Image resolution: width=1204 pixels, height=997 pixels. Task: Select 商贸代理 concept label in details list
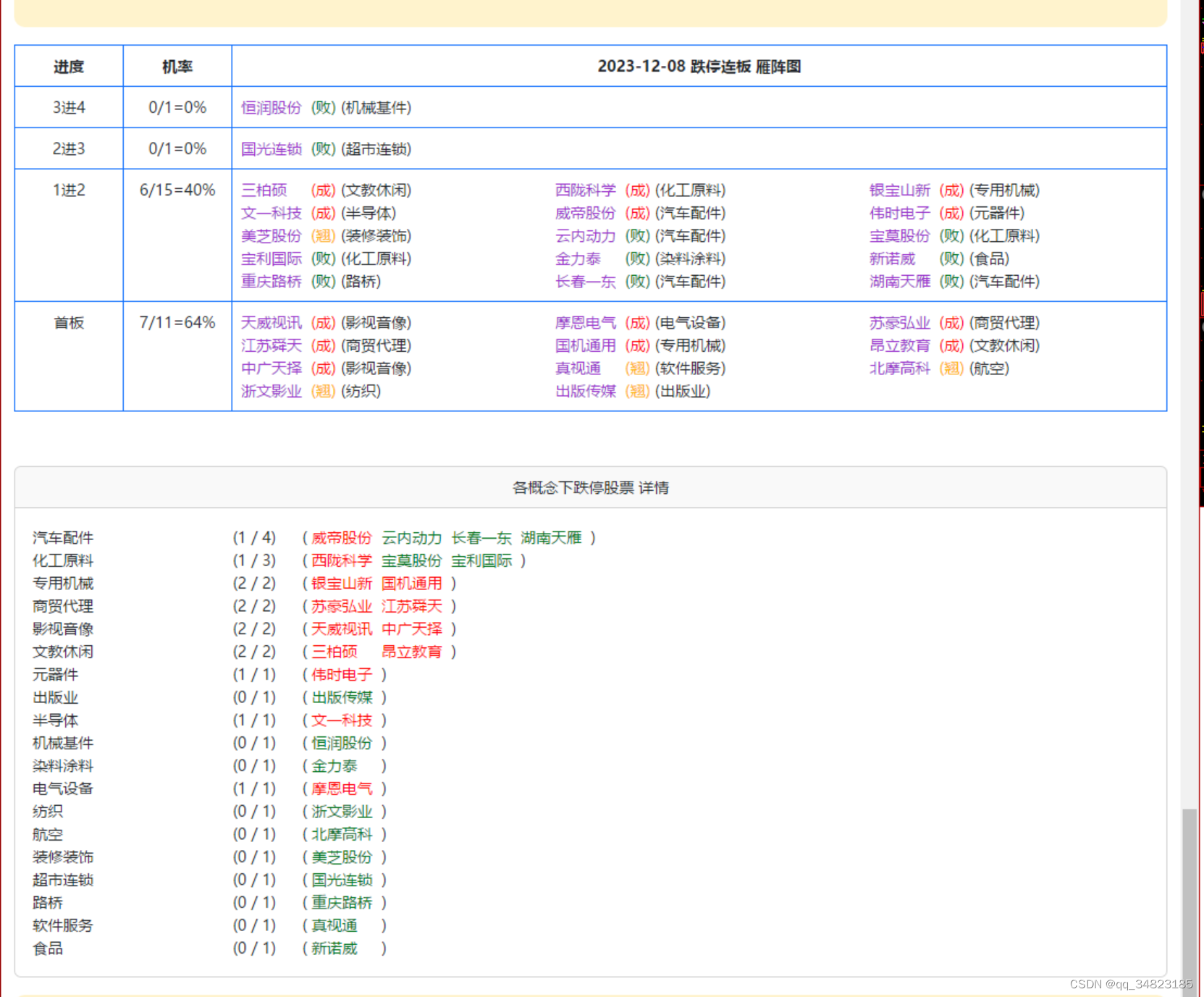pos(63,607)
